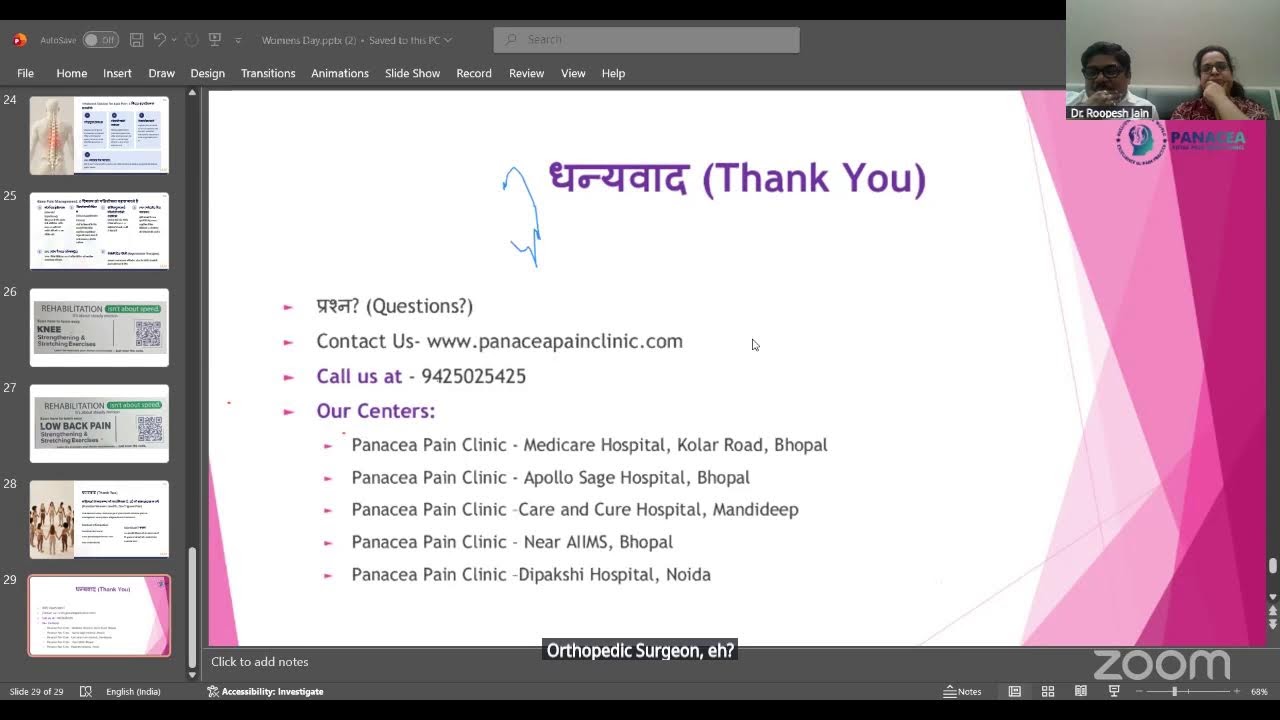Toggle the AutoSave switch
The height and width of the screenshot is (720, 1280).
(x=100, y=40)
